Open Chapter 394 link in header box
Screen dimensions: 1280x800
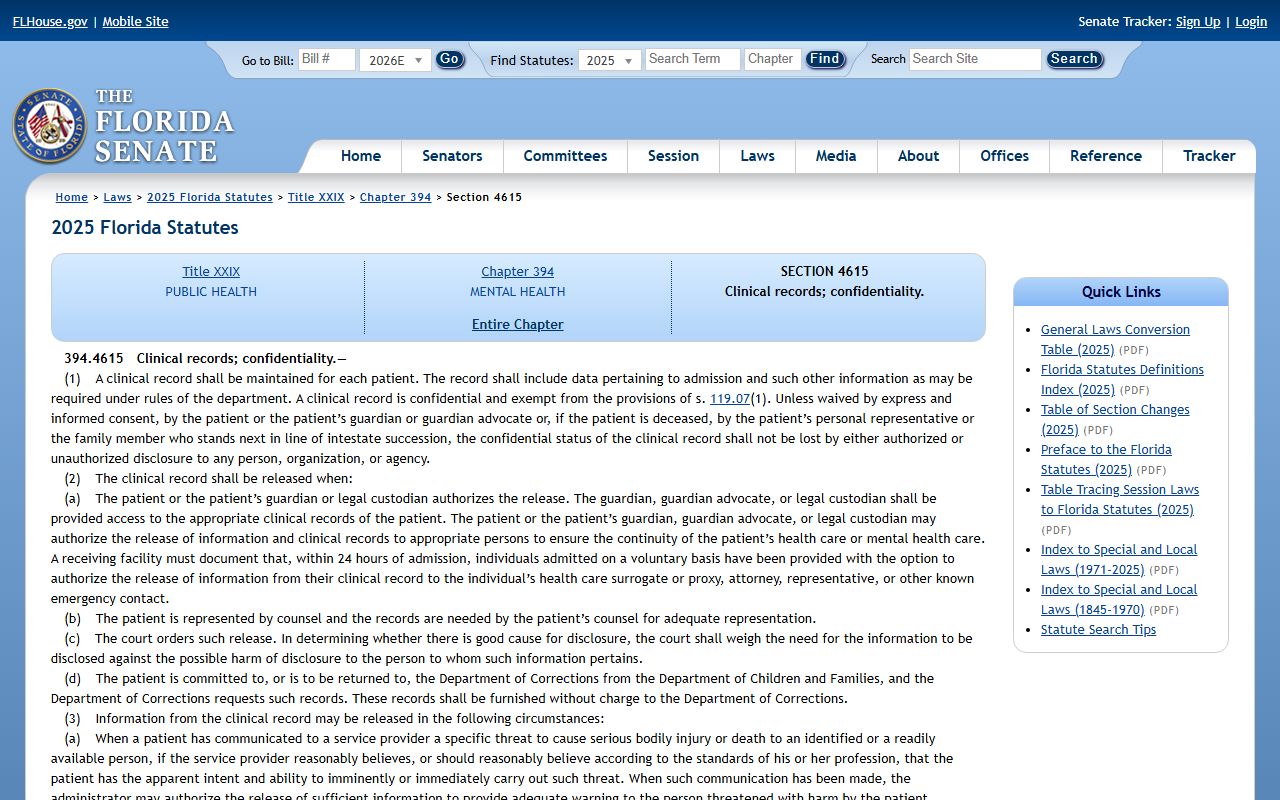click(517, 271)
